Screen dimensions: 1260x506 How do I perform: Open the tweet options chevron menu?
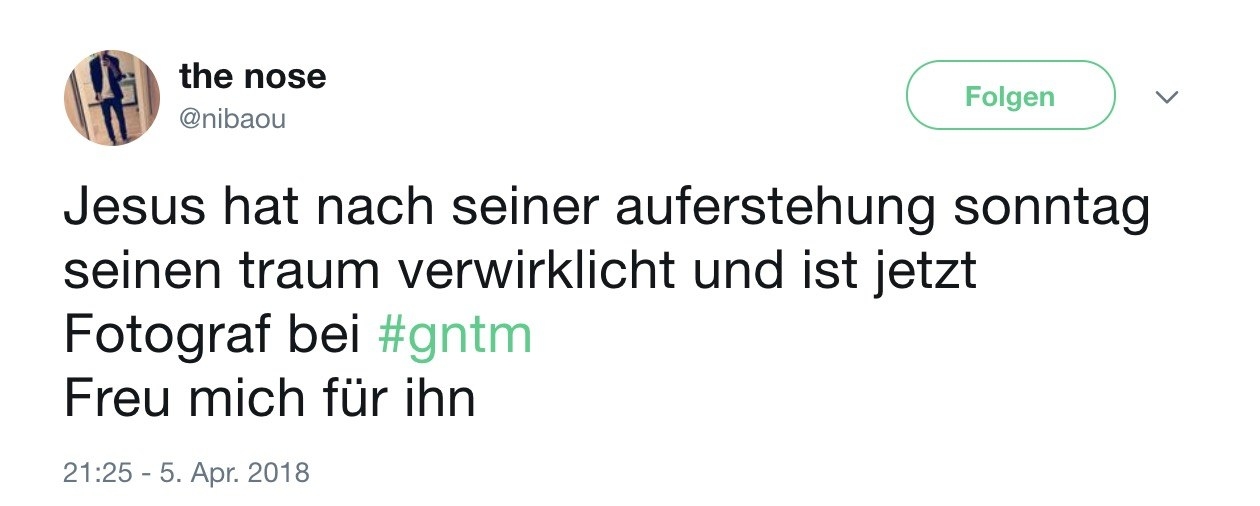1167,97
